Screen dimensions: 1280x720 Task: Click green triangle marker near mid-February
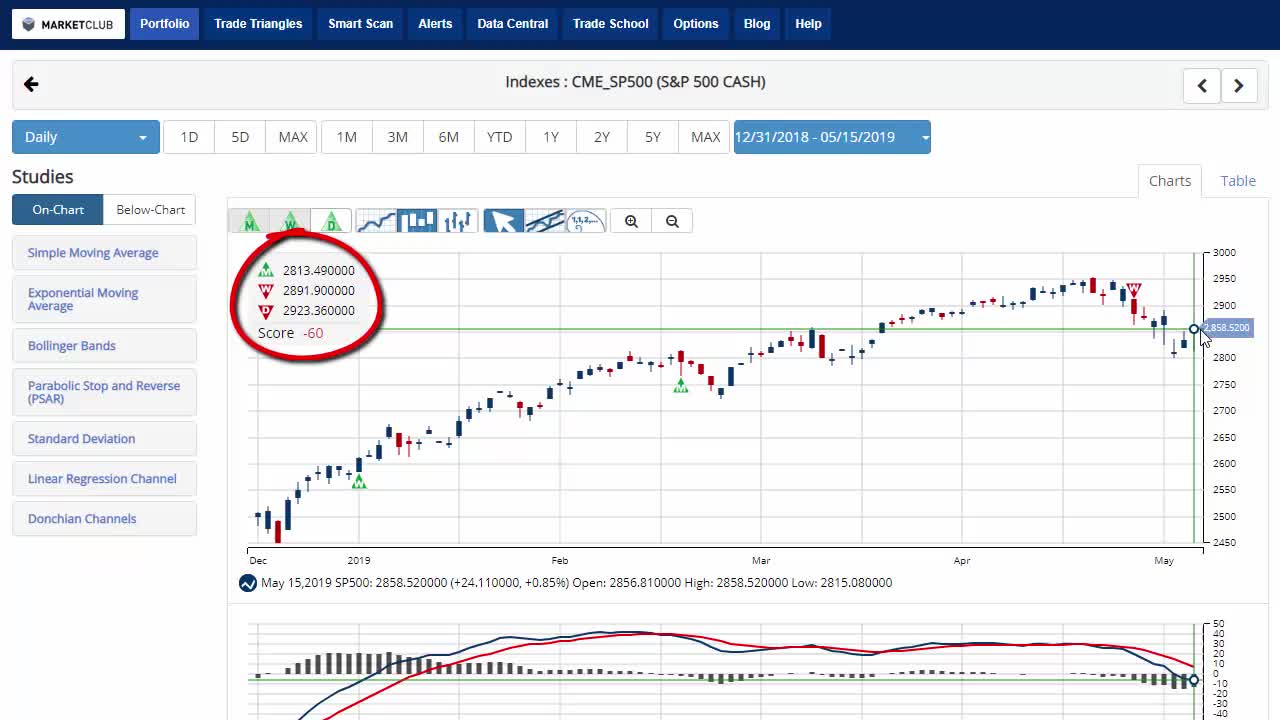click(681, 386)
